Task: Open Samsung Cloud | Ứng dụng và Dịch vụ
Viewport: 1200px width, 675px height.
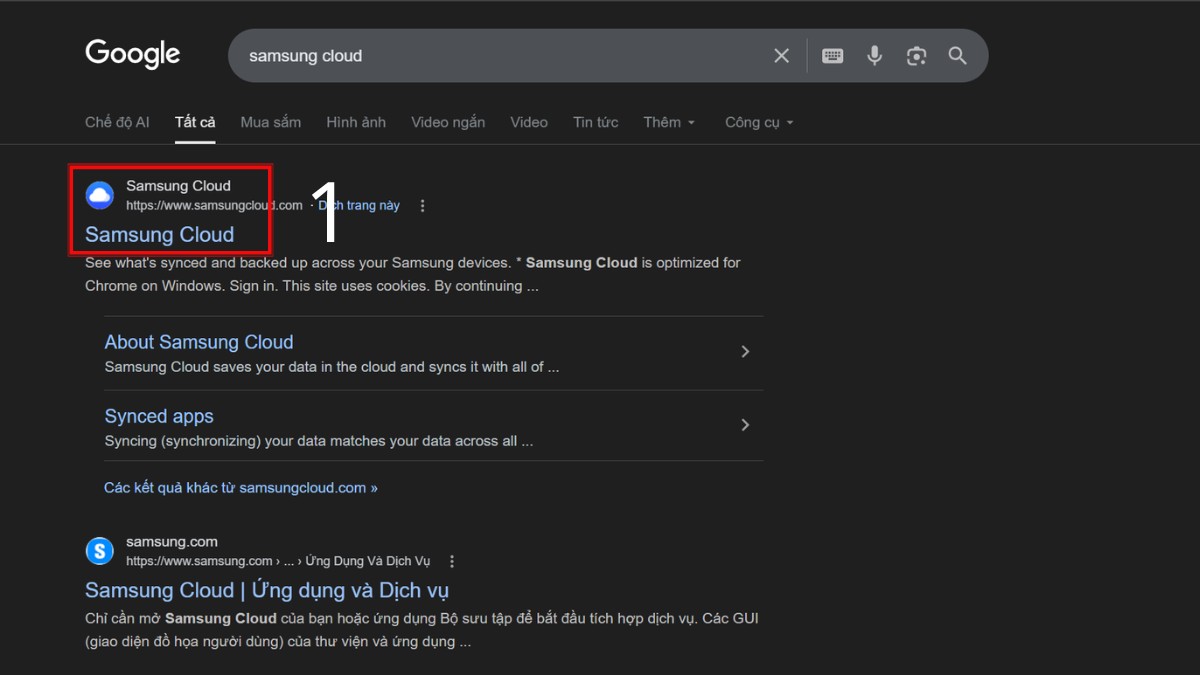Action: point(267,590)
